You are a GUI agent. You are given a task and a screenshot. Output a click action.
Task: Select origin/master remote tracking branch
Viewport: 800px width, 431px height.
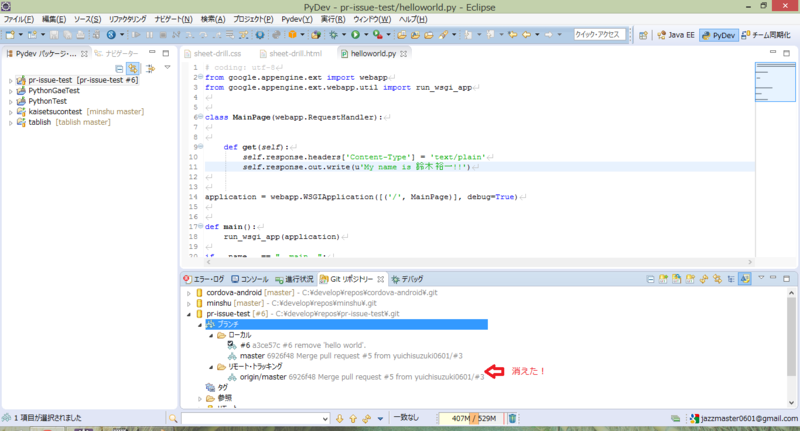[356, 377]
